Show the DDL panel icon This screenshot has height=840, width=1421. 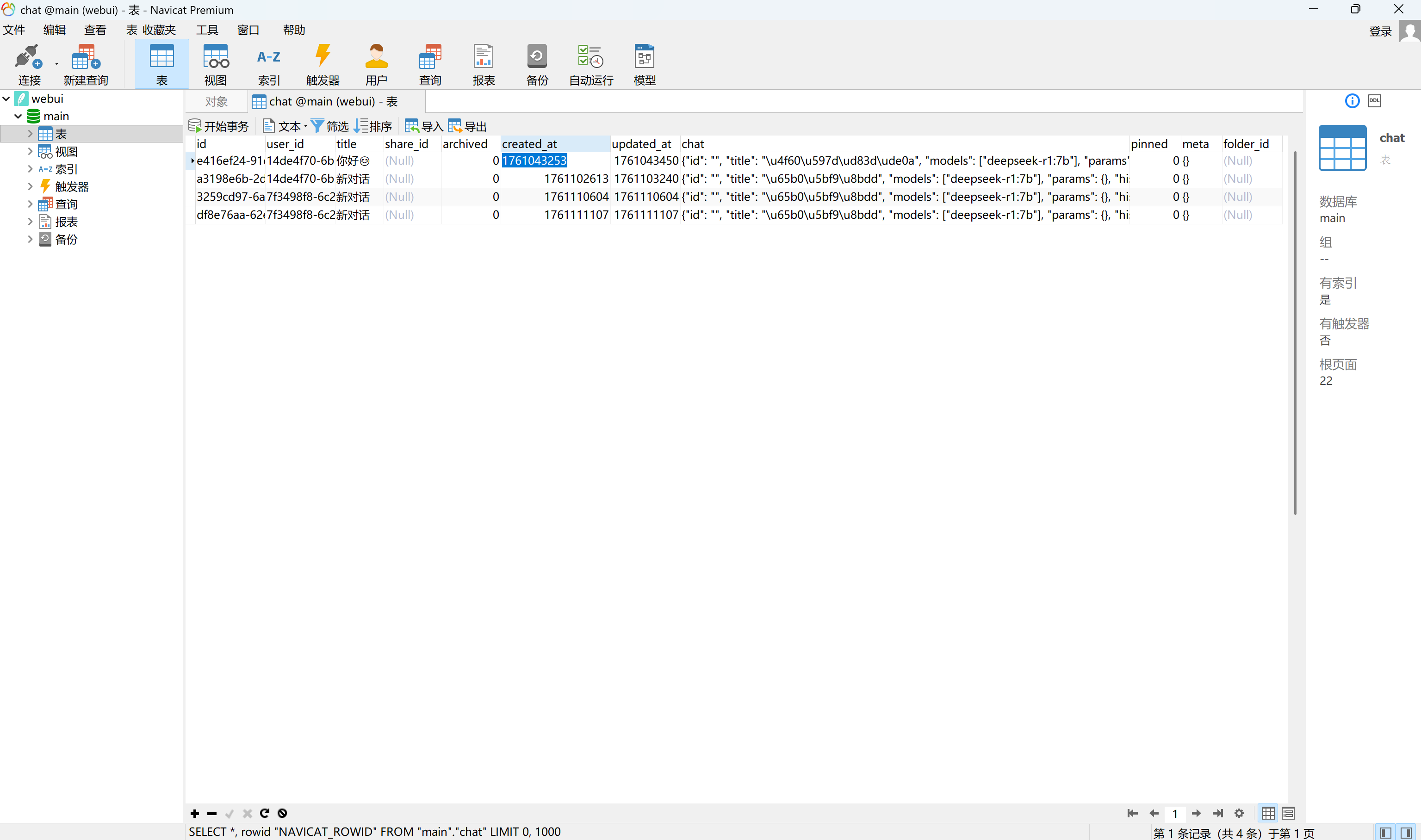[1375, 101]
